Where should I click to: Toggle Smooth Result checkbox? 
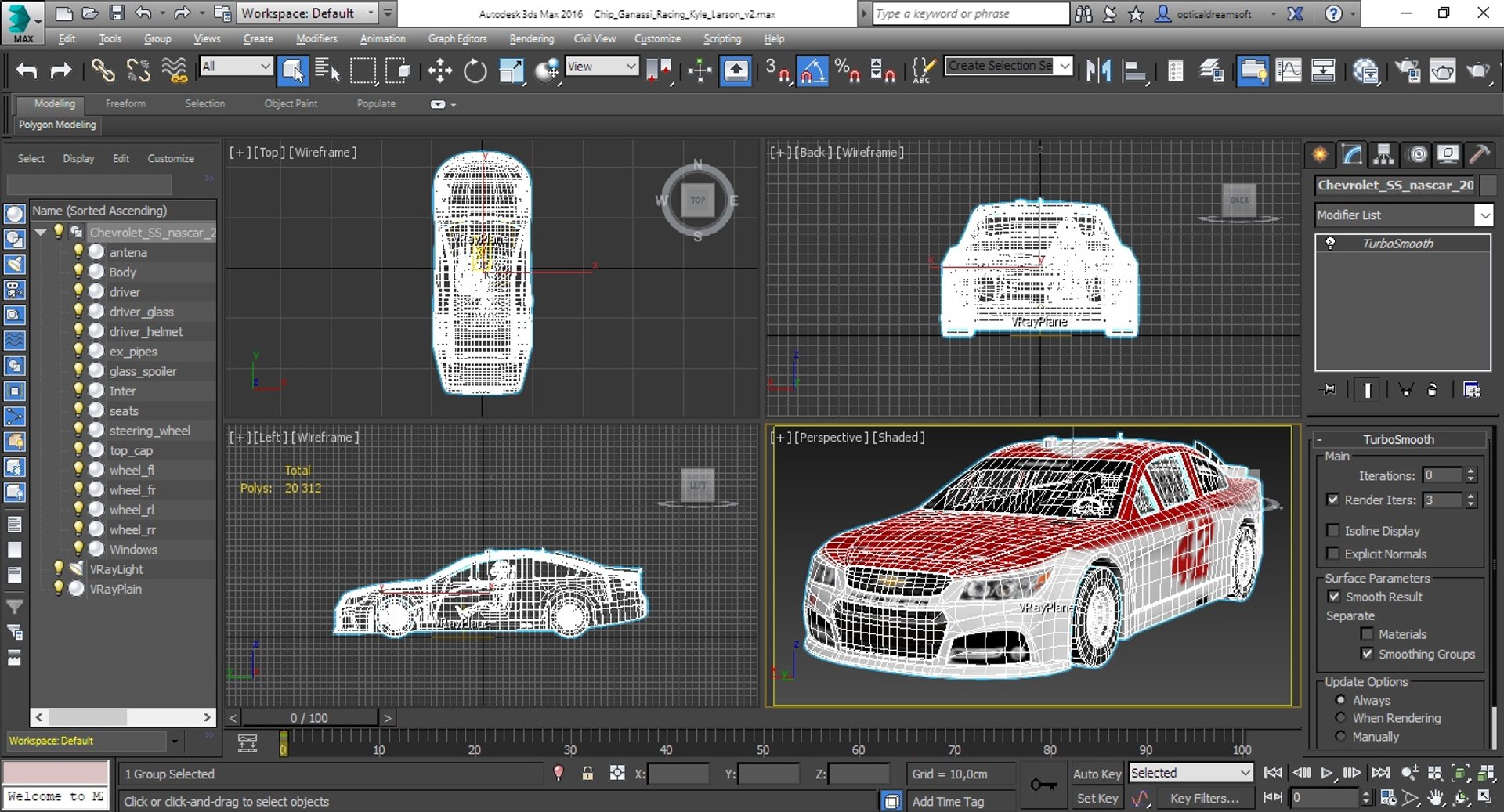click(x=1333, y=597)
